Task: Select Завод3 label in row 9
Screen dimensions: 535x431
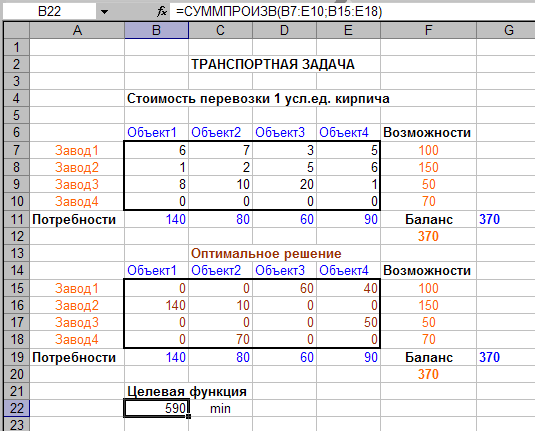Action: click(77, 184)
